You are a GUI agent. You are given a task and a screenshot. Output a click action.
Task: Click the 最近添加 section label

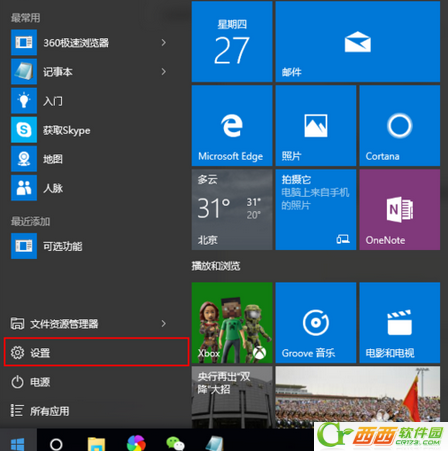click(x=30, y=221)
